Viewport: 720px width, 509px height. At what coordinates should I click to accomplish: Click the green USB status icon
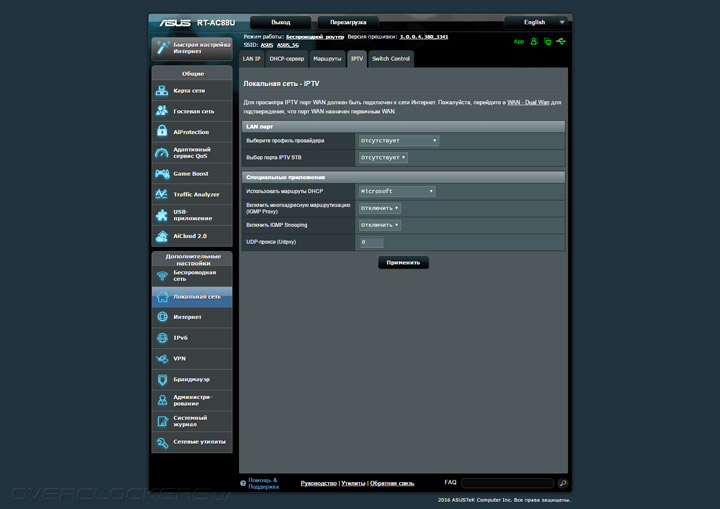coord(561,41)
